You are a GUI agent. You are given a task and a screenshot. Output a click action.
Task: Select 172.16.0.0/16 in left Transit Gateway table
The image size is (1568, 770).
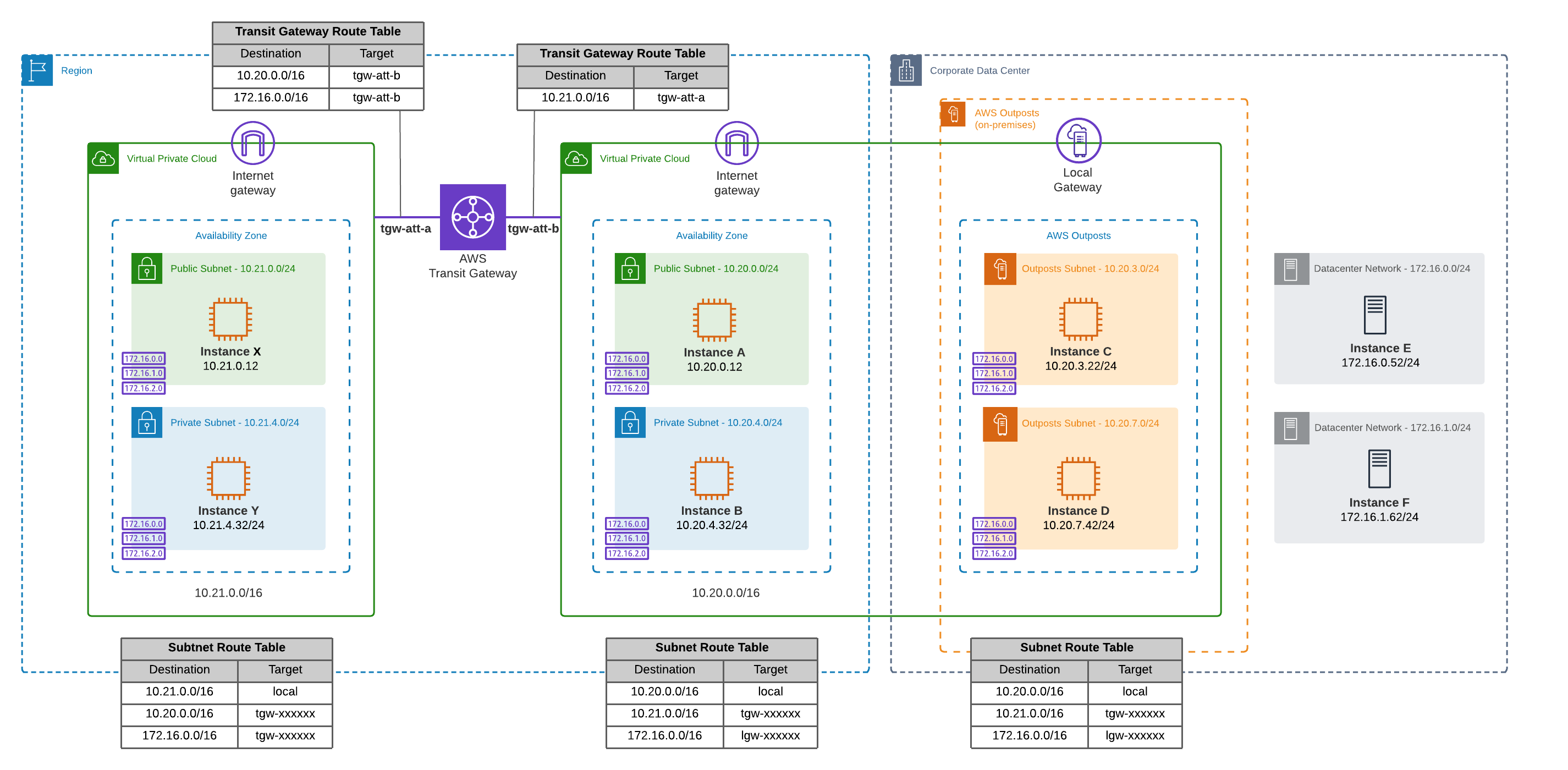point(270,97)
